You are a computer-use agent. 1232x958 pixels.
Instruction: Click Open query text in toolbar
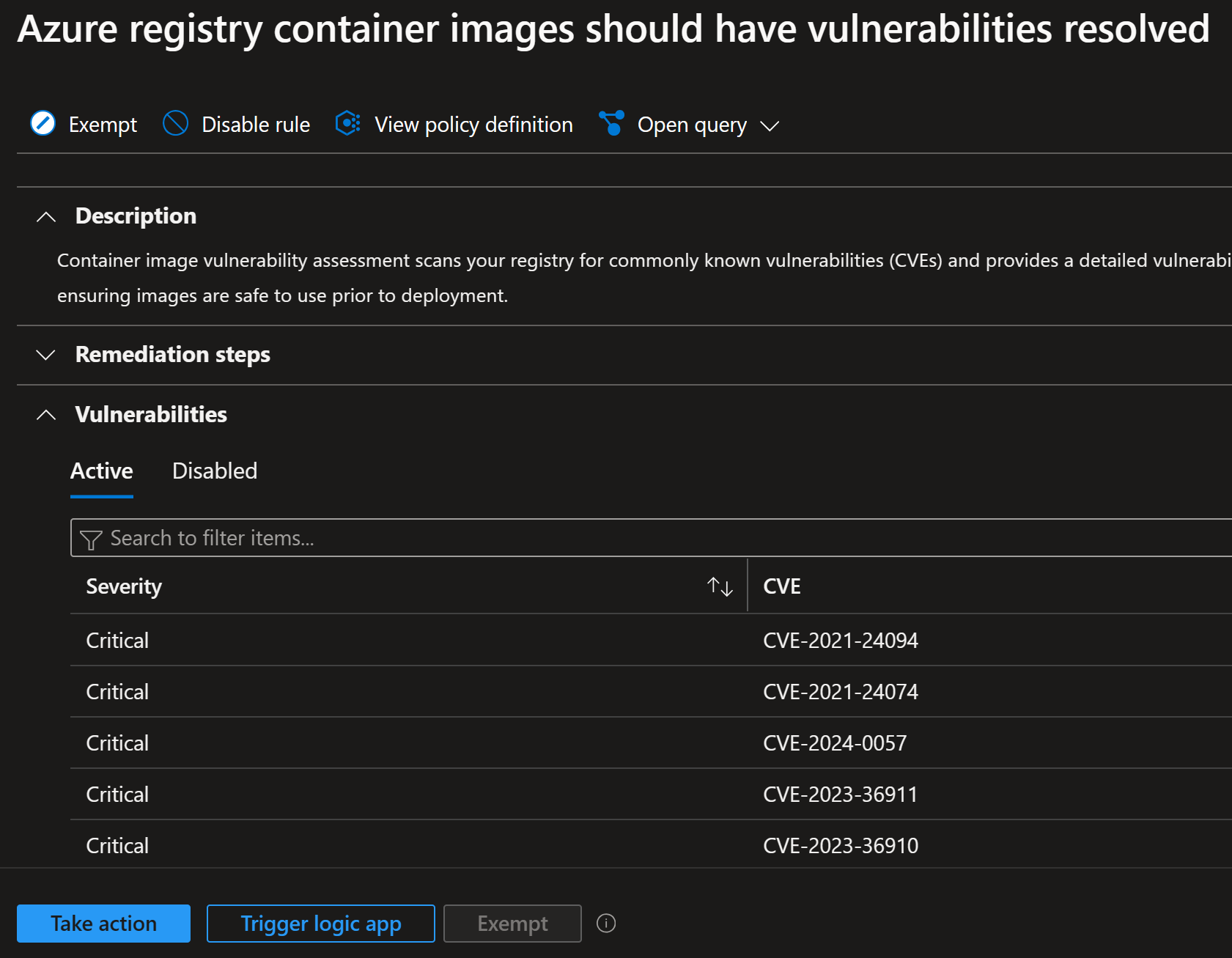click(692, 125)
